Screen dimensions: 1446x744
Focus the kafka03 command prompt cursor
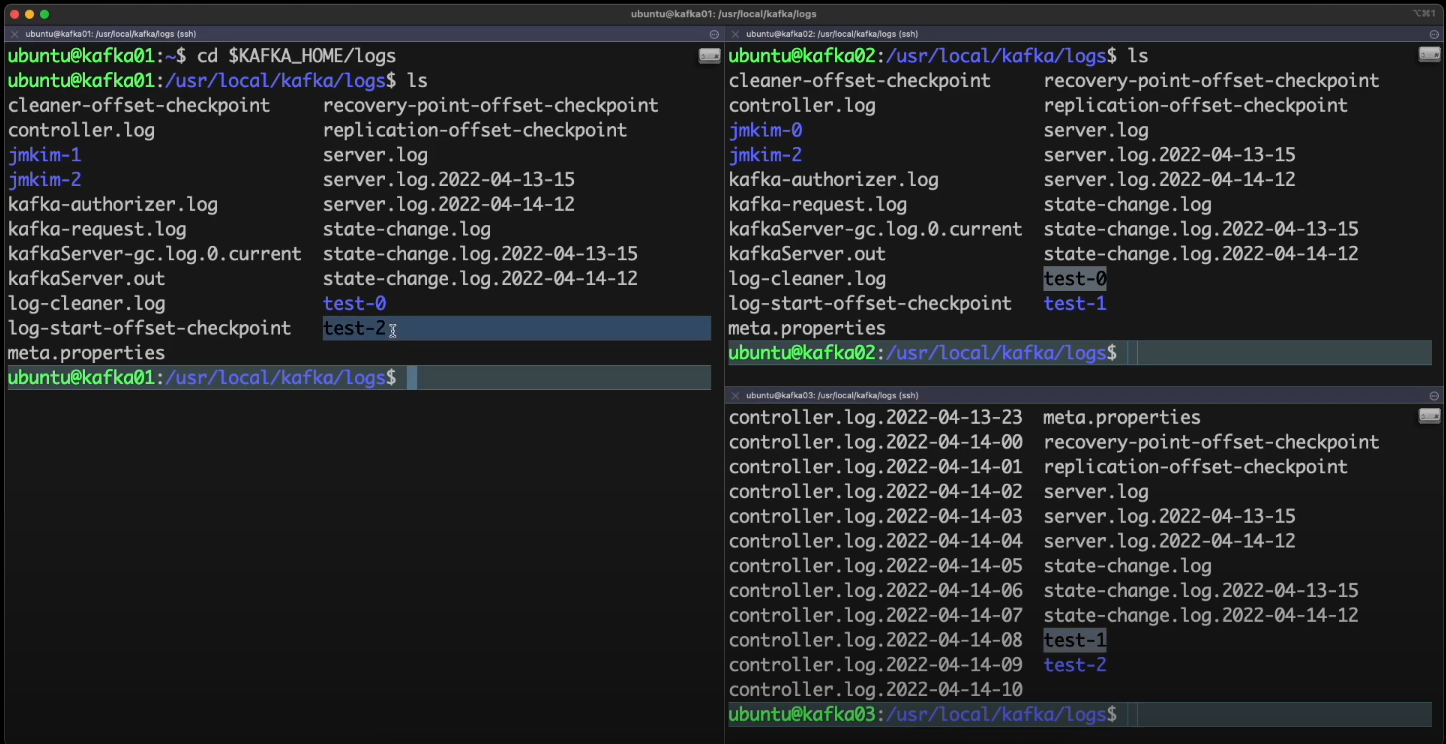(1132, 714)
